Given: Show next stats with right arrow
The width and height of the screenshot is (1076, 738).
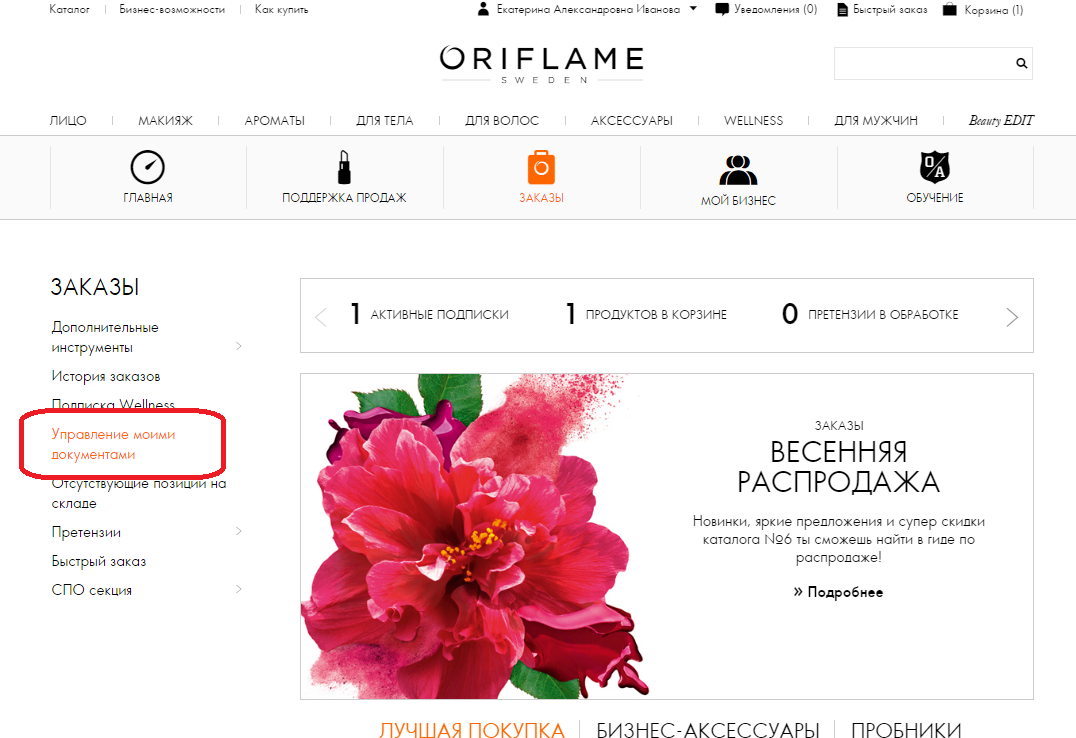Looking at the screenshot, I should click(1011, 316).
